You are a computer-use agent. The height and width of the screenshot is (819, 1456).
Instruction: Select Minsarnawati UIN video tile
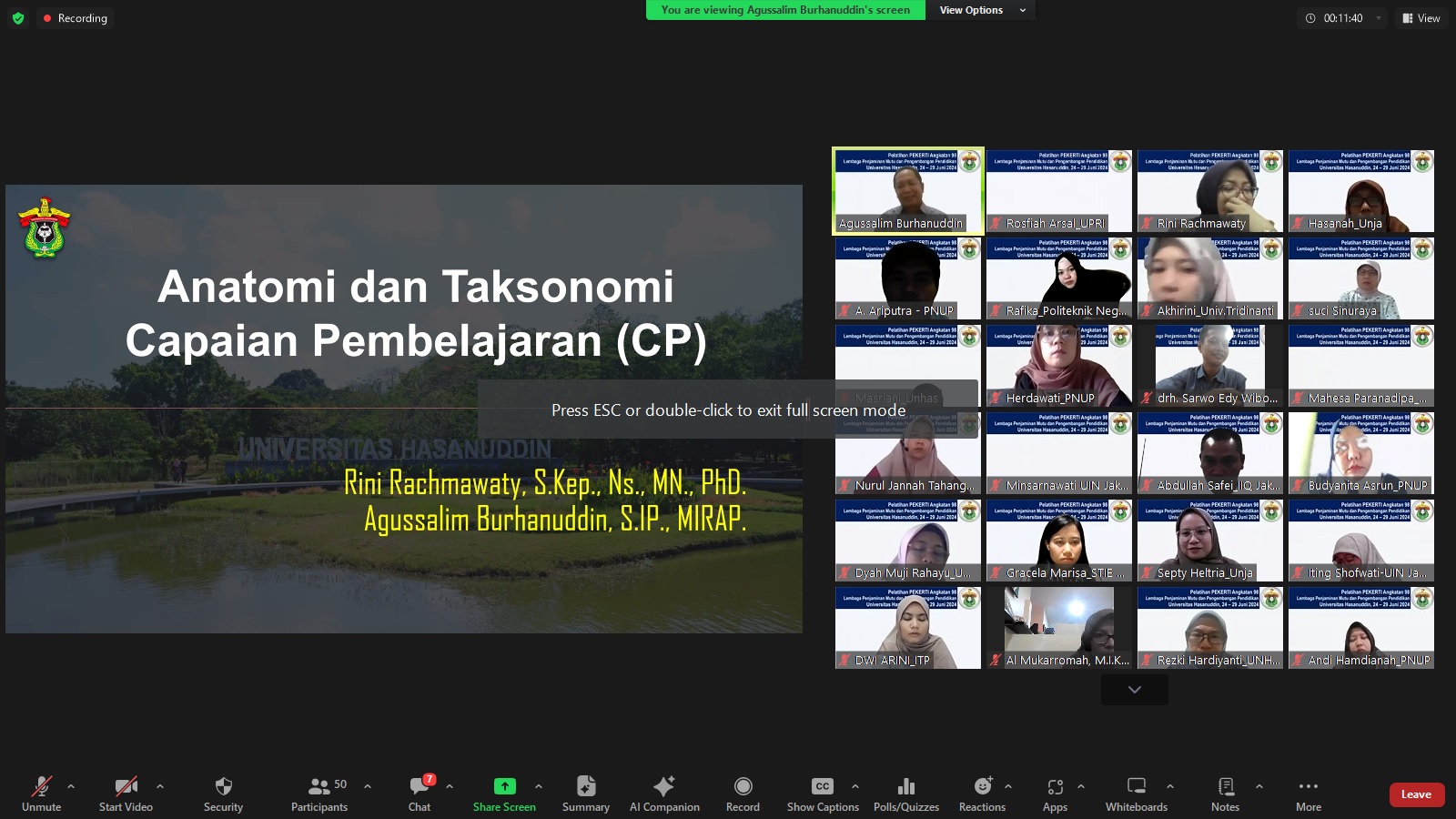click(1059, 453)
